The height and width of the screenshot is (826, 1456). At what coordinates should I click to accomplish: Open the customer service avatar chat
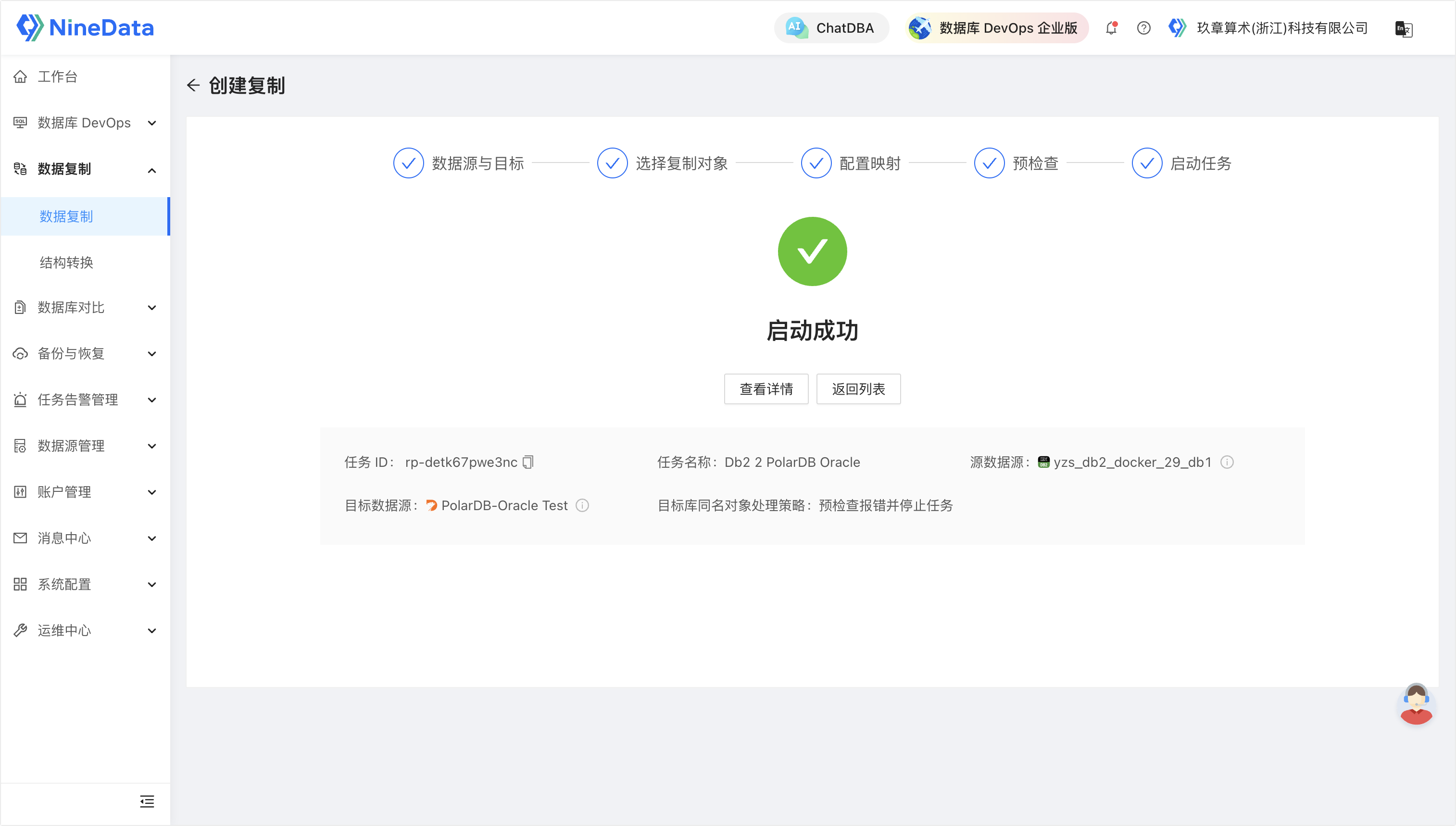point(1416,704)
